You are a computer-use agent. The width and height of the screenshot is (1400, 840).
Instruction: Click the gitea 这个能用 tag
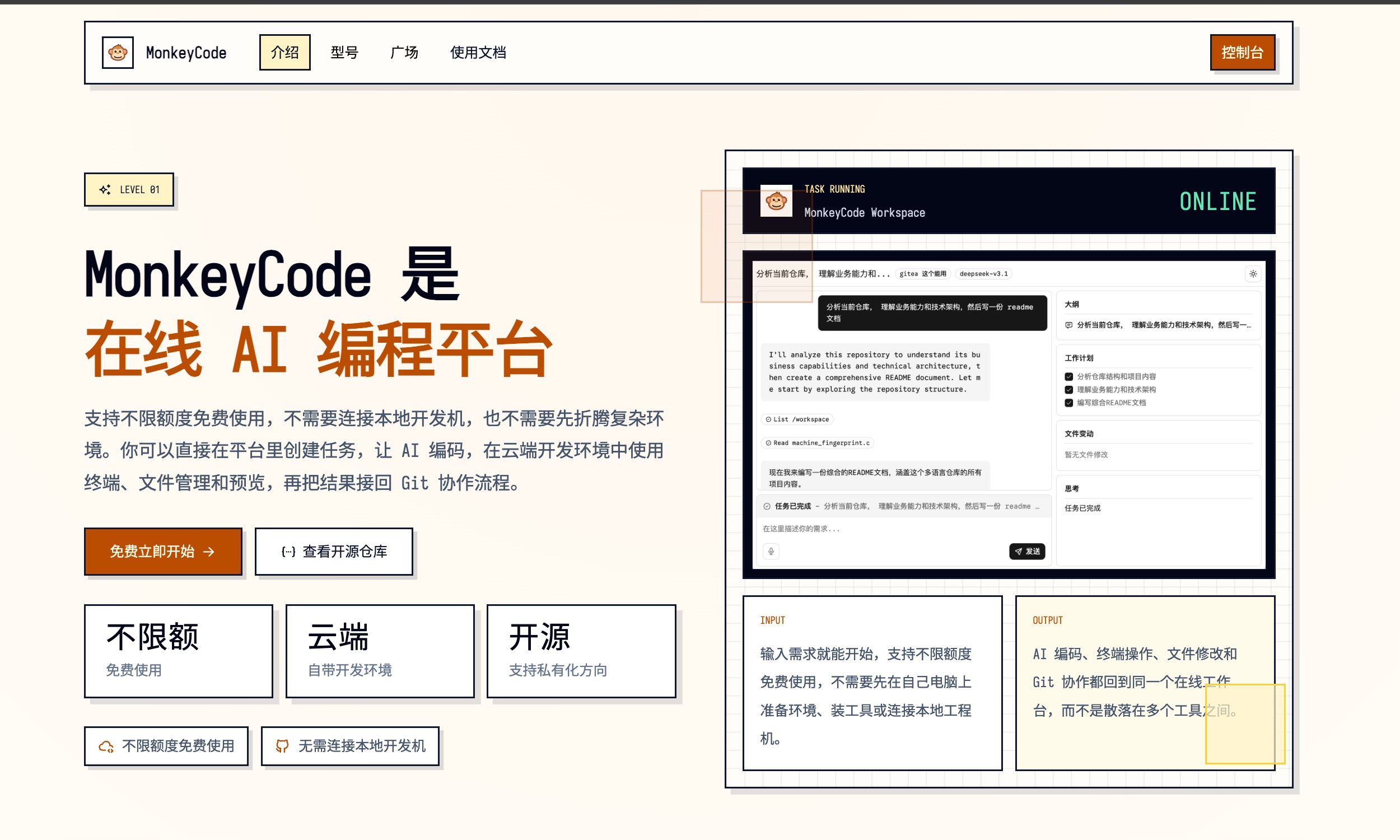click(x=923, y=274)
